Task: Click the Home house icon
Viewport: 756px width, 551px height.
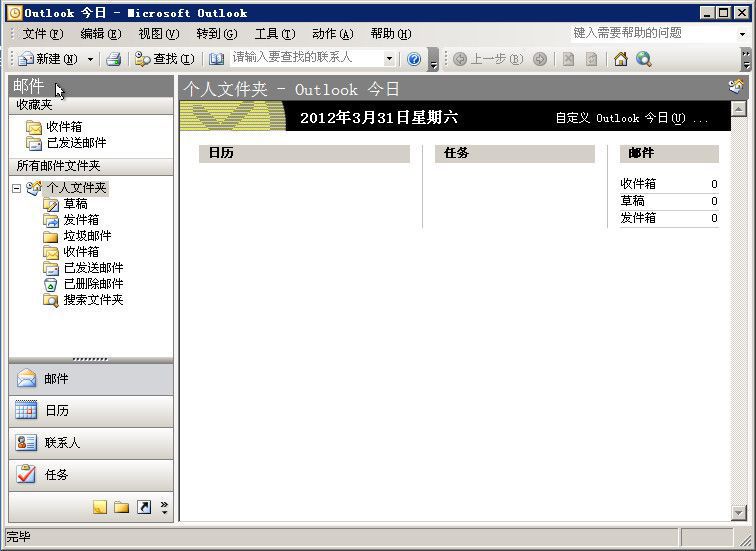Action: 621,59
